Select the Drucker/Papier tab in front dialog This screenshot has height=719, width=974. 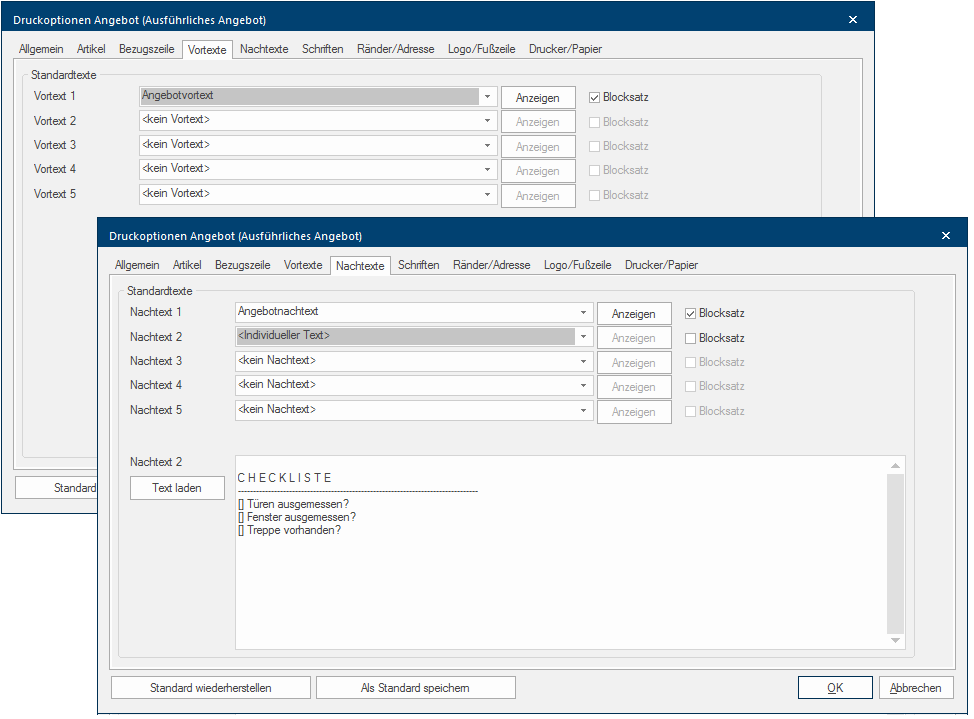tap(661, 266)
